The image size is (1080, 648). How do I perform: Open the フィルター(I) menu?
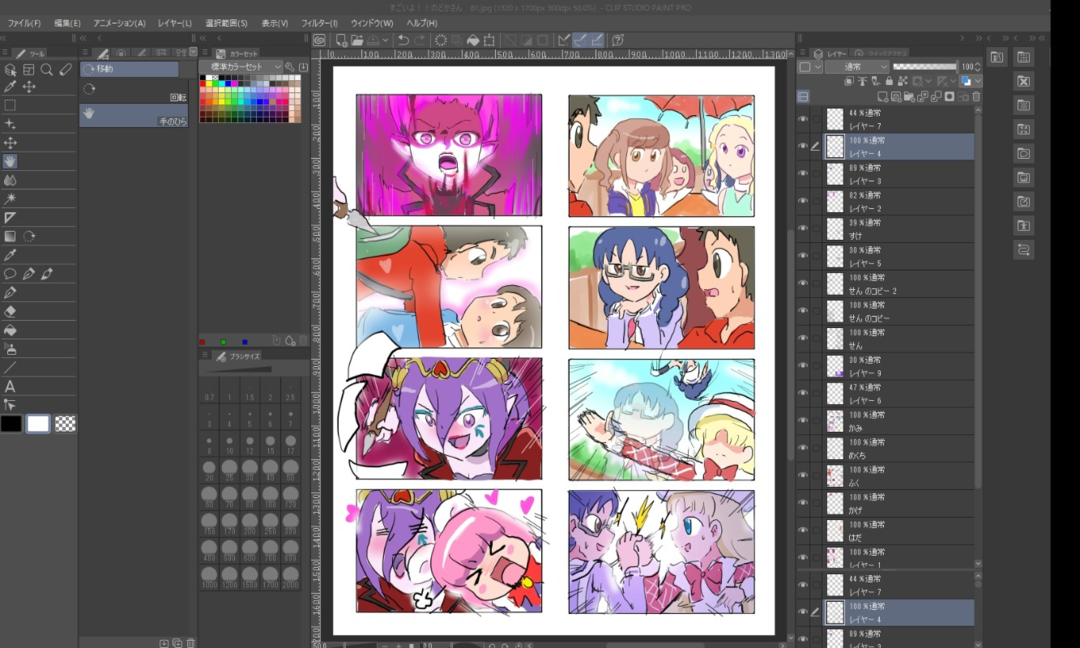coord(320,23)
